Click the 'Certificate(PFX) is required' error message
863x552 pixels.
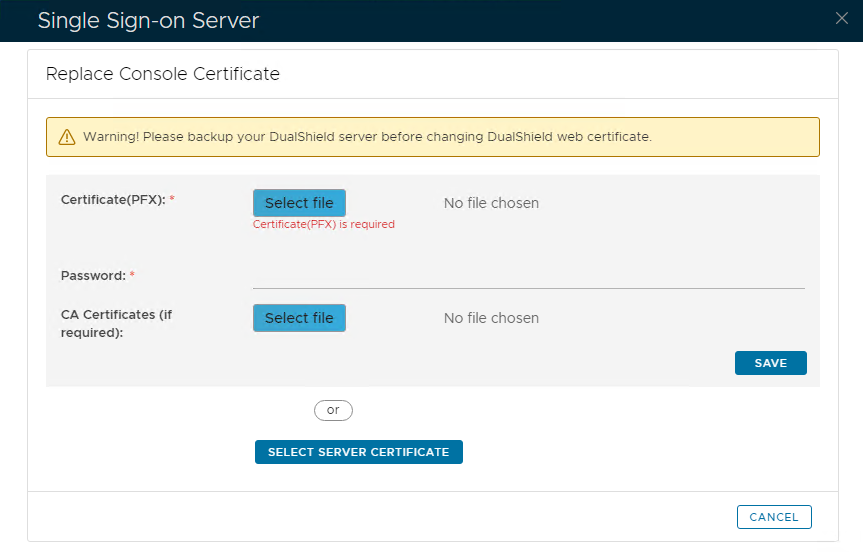(x=323, y=225)
